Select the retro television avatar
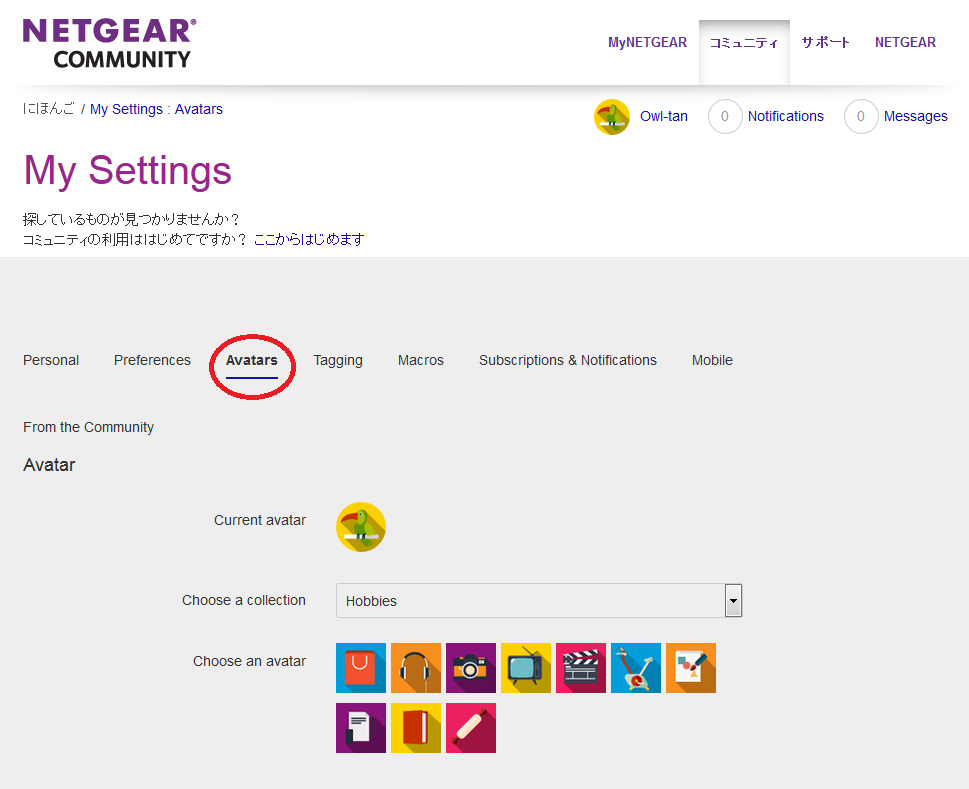 (526, 668)
